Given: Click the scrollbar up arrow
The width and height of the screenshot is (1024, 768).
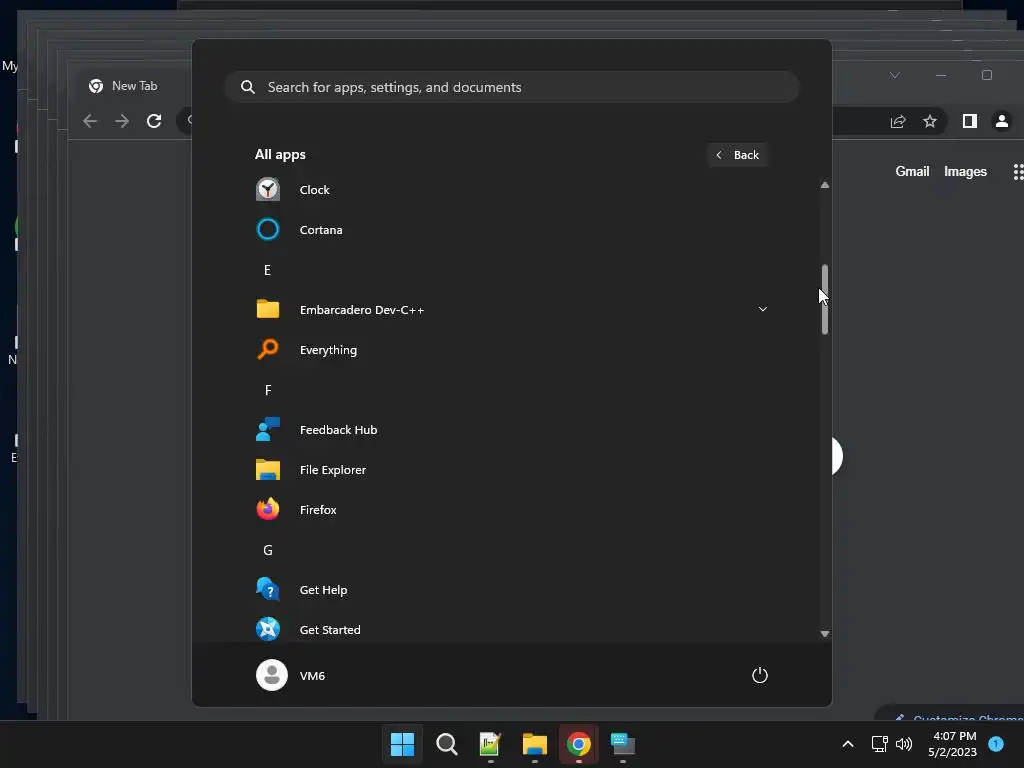Looking at the screenshot, I should pos(825,185).
